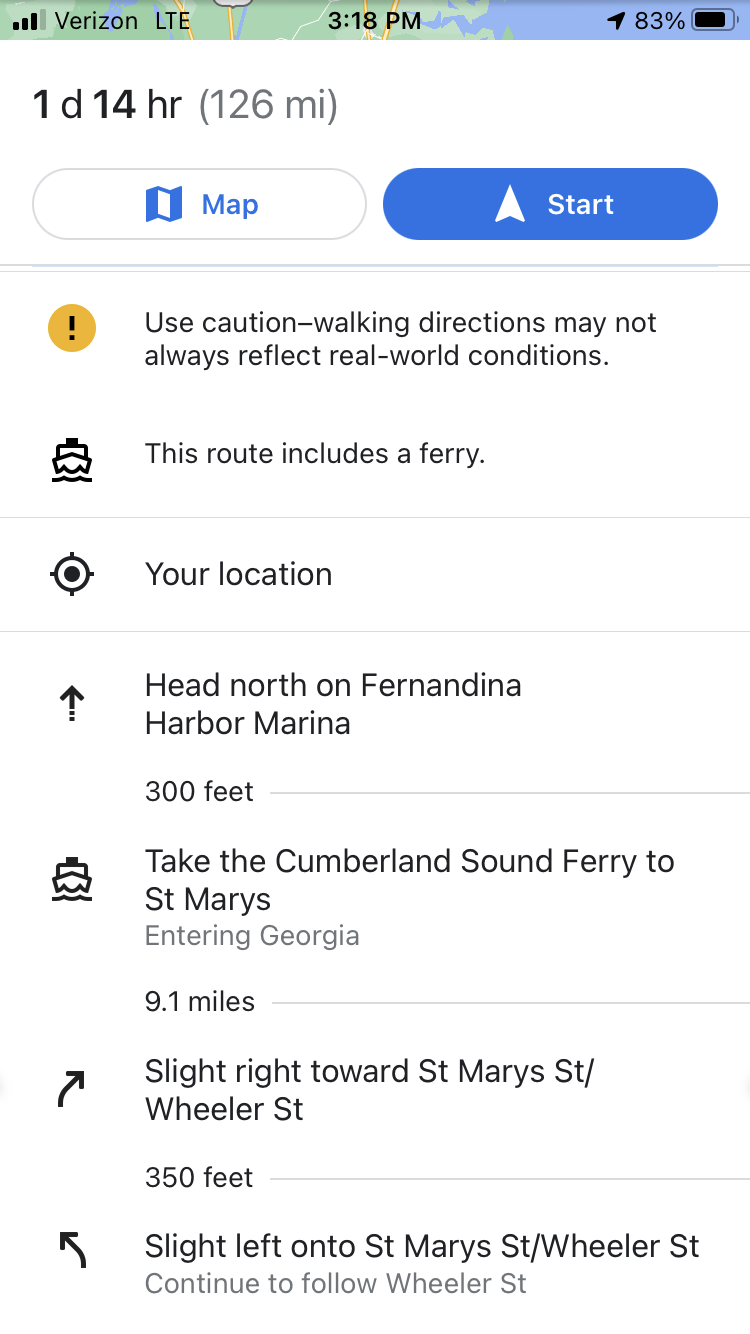Tap the Your location target icon

pyautogui.click(x=72, y=575)
